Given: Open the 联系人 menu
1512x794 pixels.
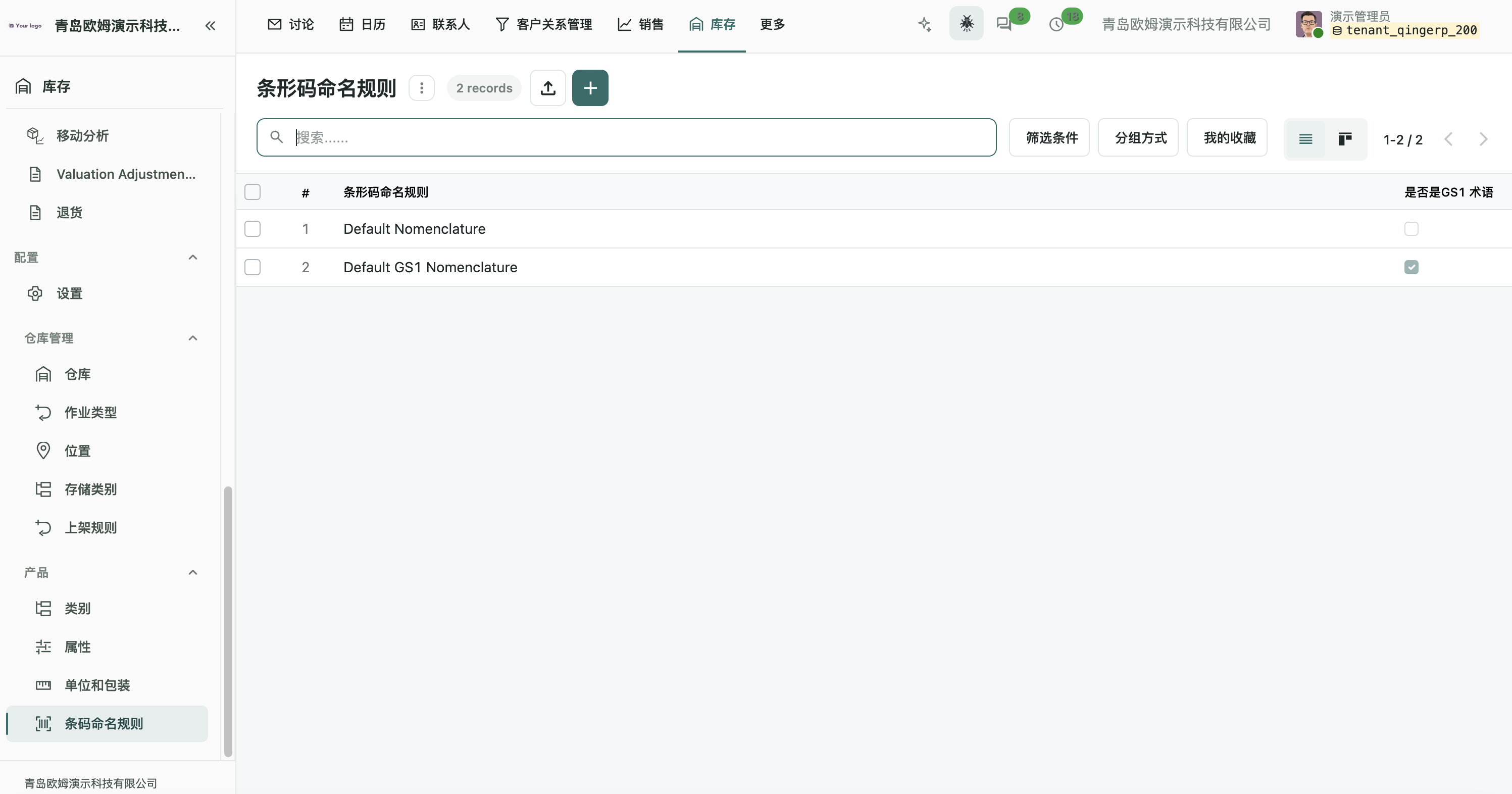Looking at the screenshot, I should click(x=440, y=24).
